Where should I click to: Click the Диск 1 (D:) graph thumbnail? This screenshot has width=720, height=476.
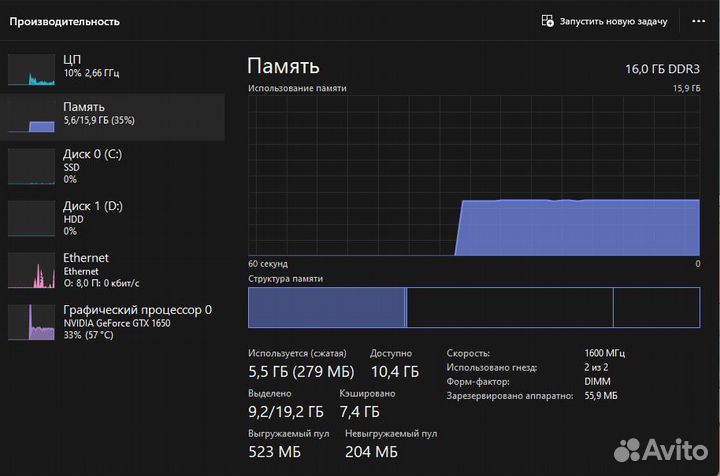click(32, 217)
